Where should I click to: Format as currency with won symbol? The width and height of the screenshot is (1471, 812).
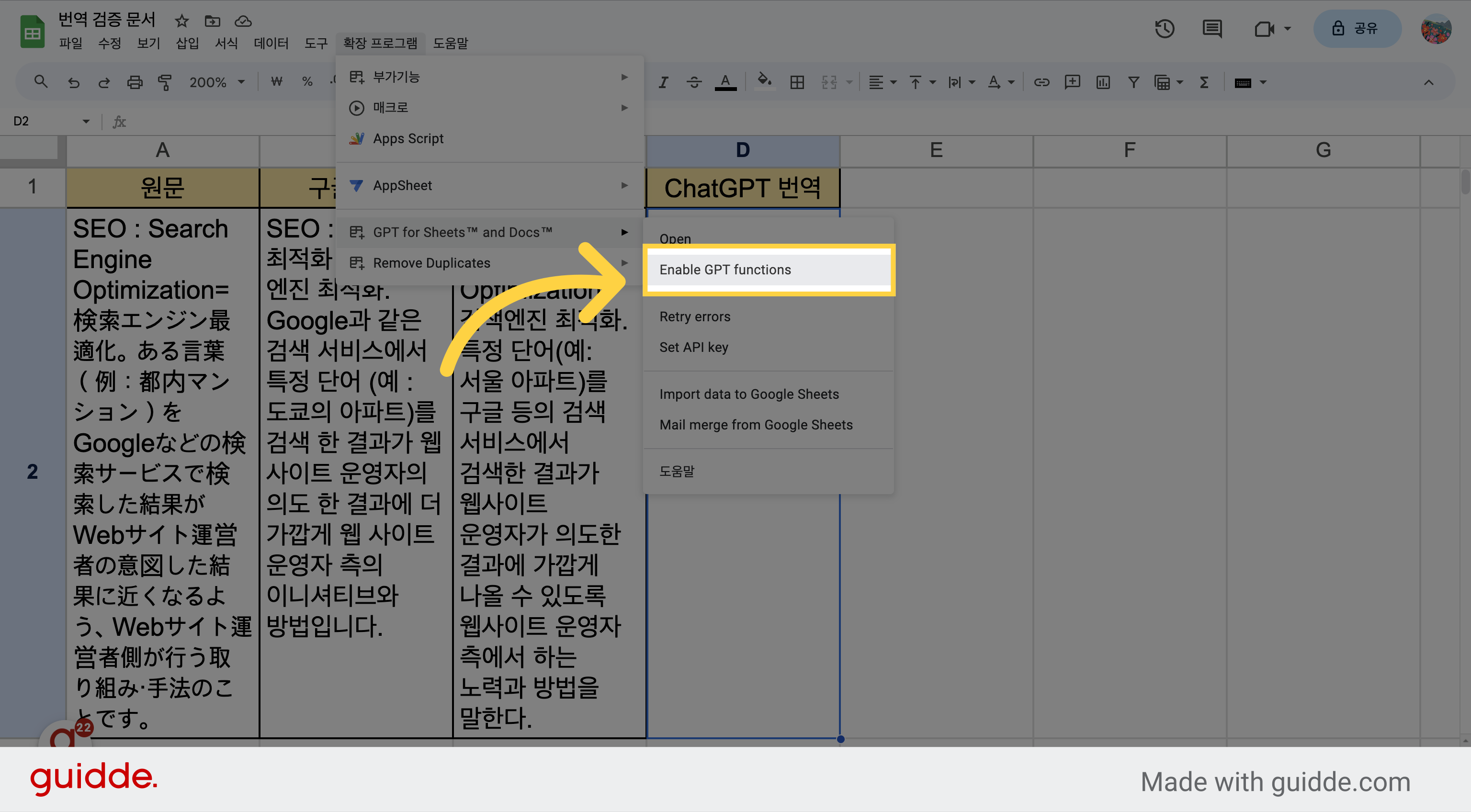click(x=277, y=82)
